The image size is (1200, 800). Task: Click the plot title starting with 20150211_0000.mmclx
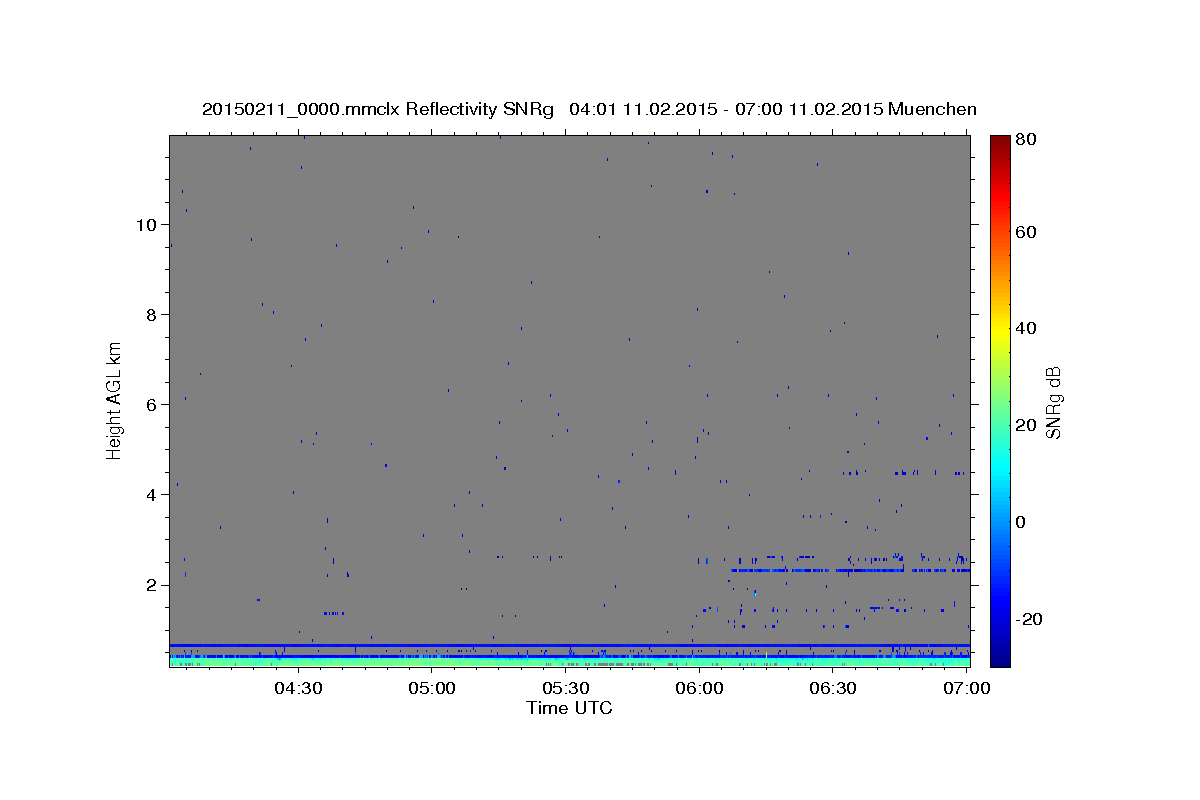coord(589,109)
